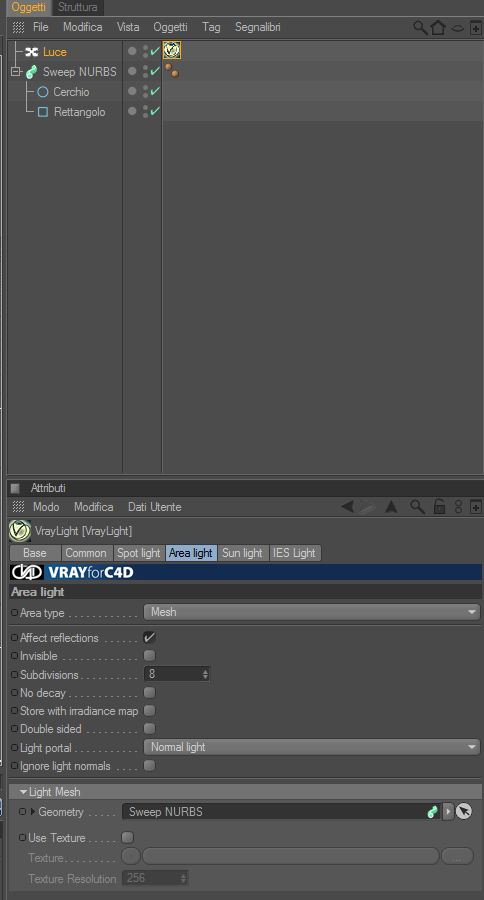Image resolution: width=484 pixels, height=900 pixels.
Task: Open the Modo menu in Attributi
Action: pyautogui.click(x=46, y=507)
